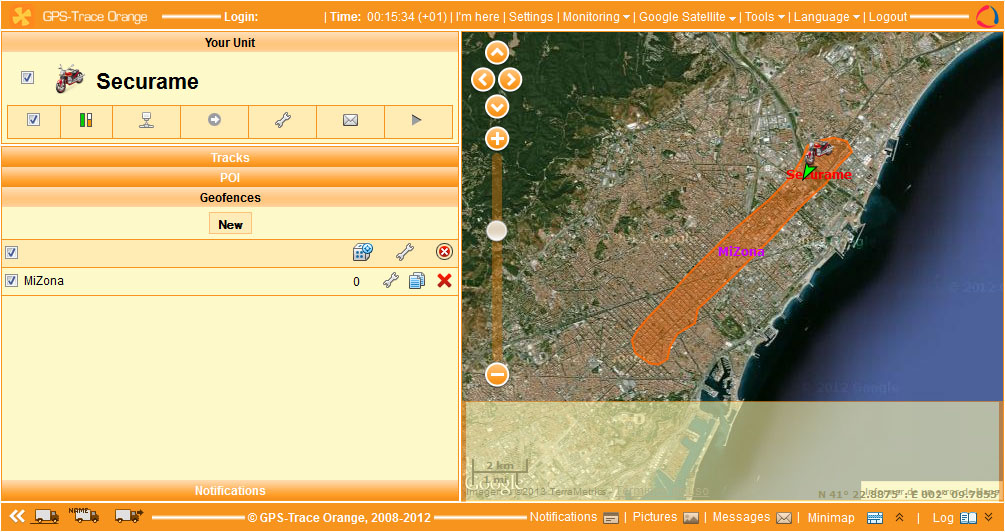
Task: Click the Securame unit name text
Action: click(x=147, y=81)
